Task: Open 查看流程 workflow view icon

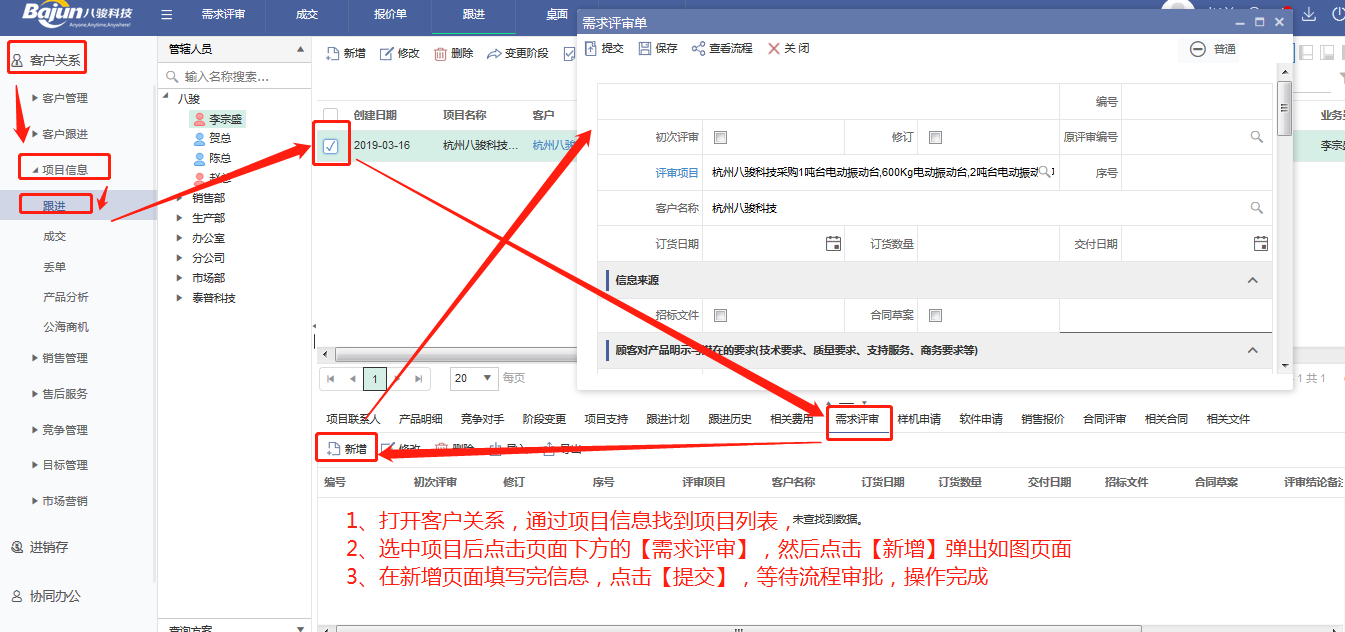Action: pos(698,48)
